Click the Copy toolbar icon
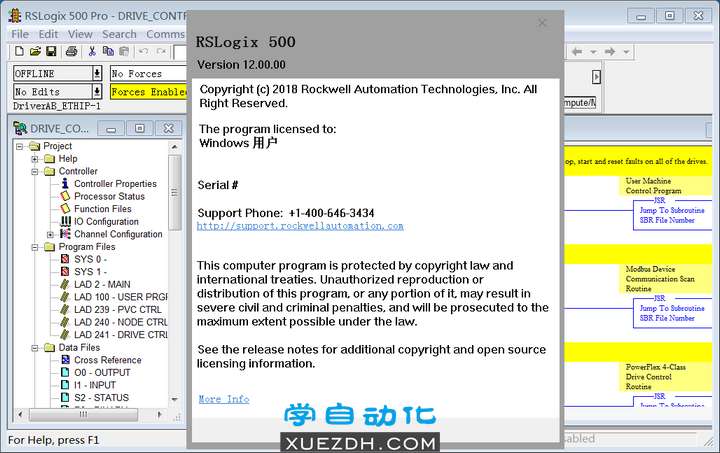Image resolution: width=720 pixels, height=453 pixels. click(108, 51)
